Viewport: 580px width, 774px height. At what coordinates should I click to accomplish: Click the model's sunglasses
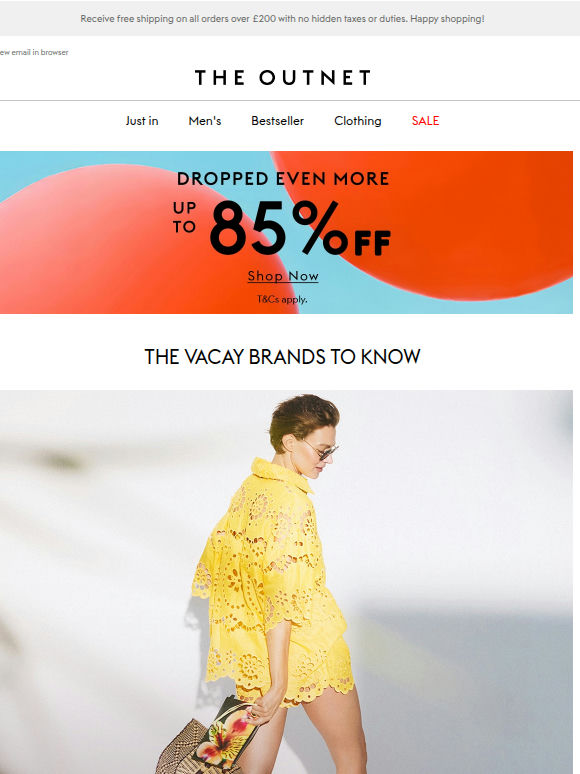click(x=323, y=451)
